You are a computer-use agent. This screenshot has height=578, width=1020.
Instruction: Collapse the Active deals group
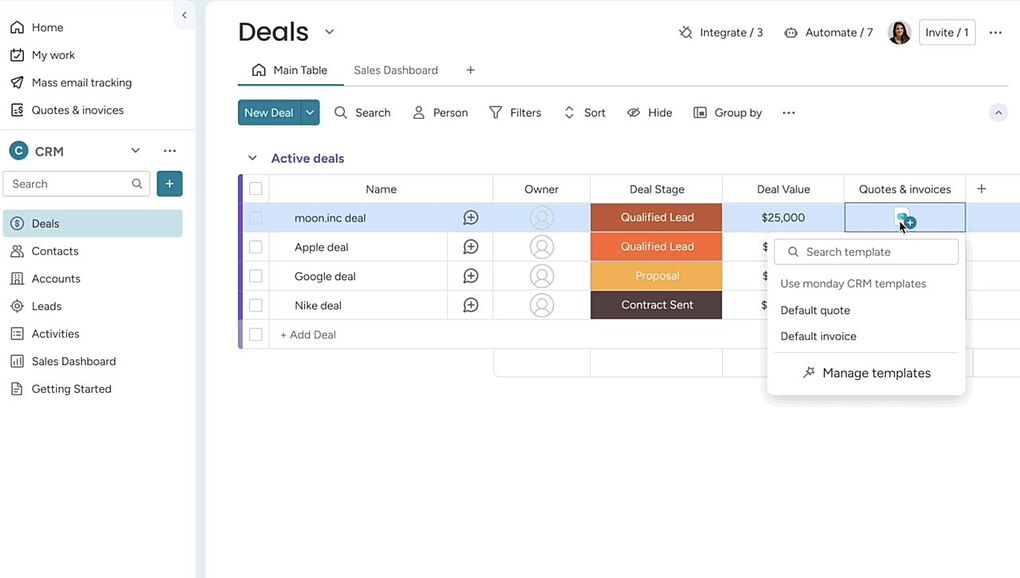pos(252,158)
